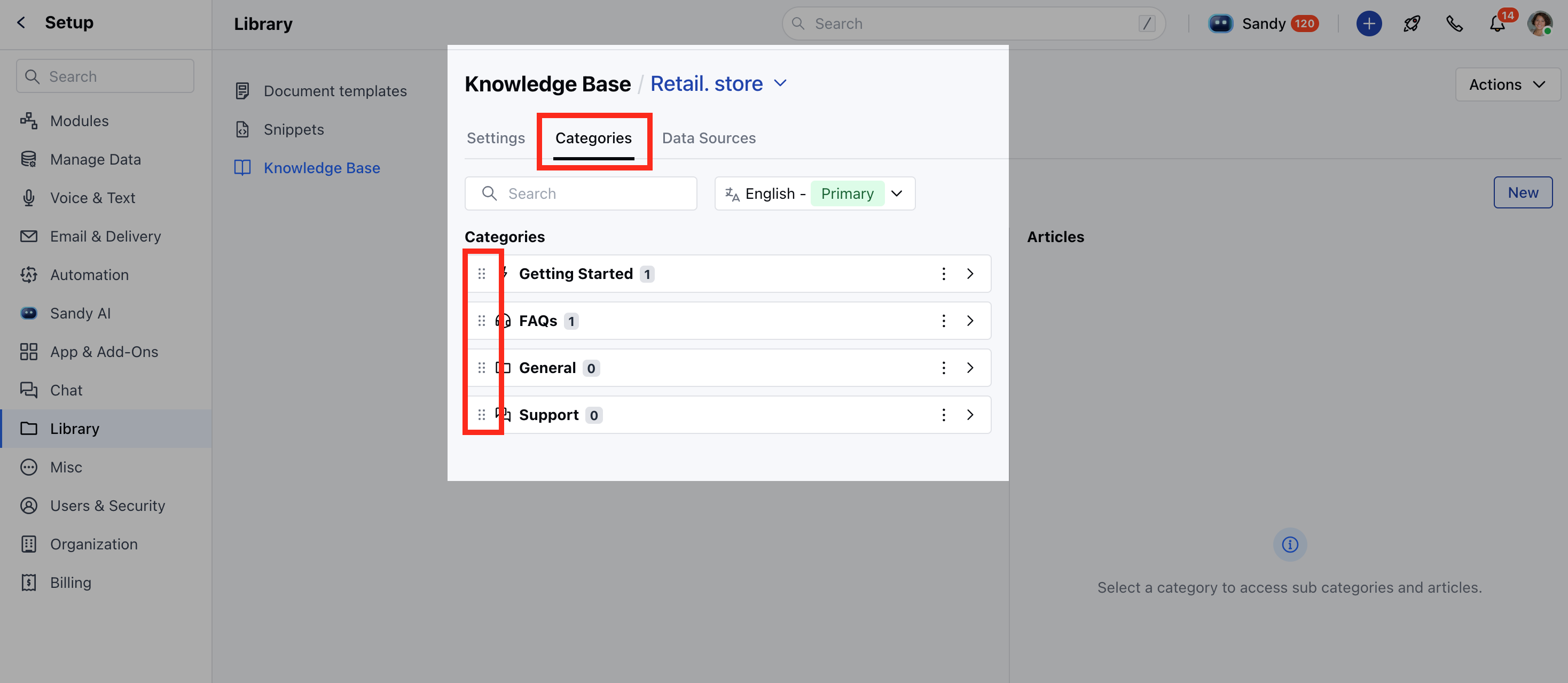Click the Sandy AI bot icon in header
Image resolution: width=1568 pixels, height=683 pixels.
(1220, 24)
